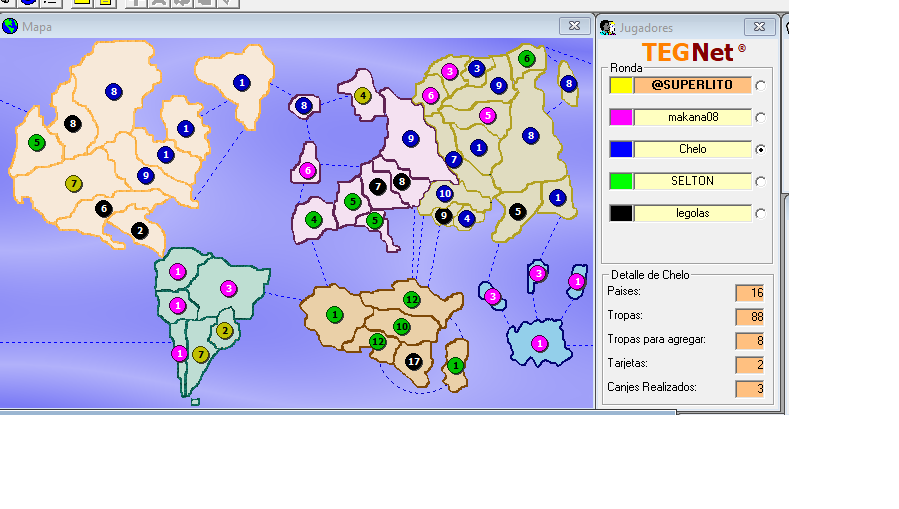
Task: Click the TEGNet logo in Jugadores panel
Action: tap(693, 51)
